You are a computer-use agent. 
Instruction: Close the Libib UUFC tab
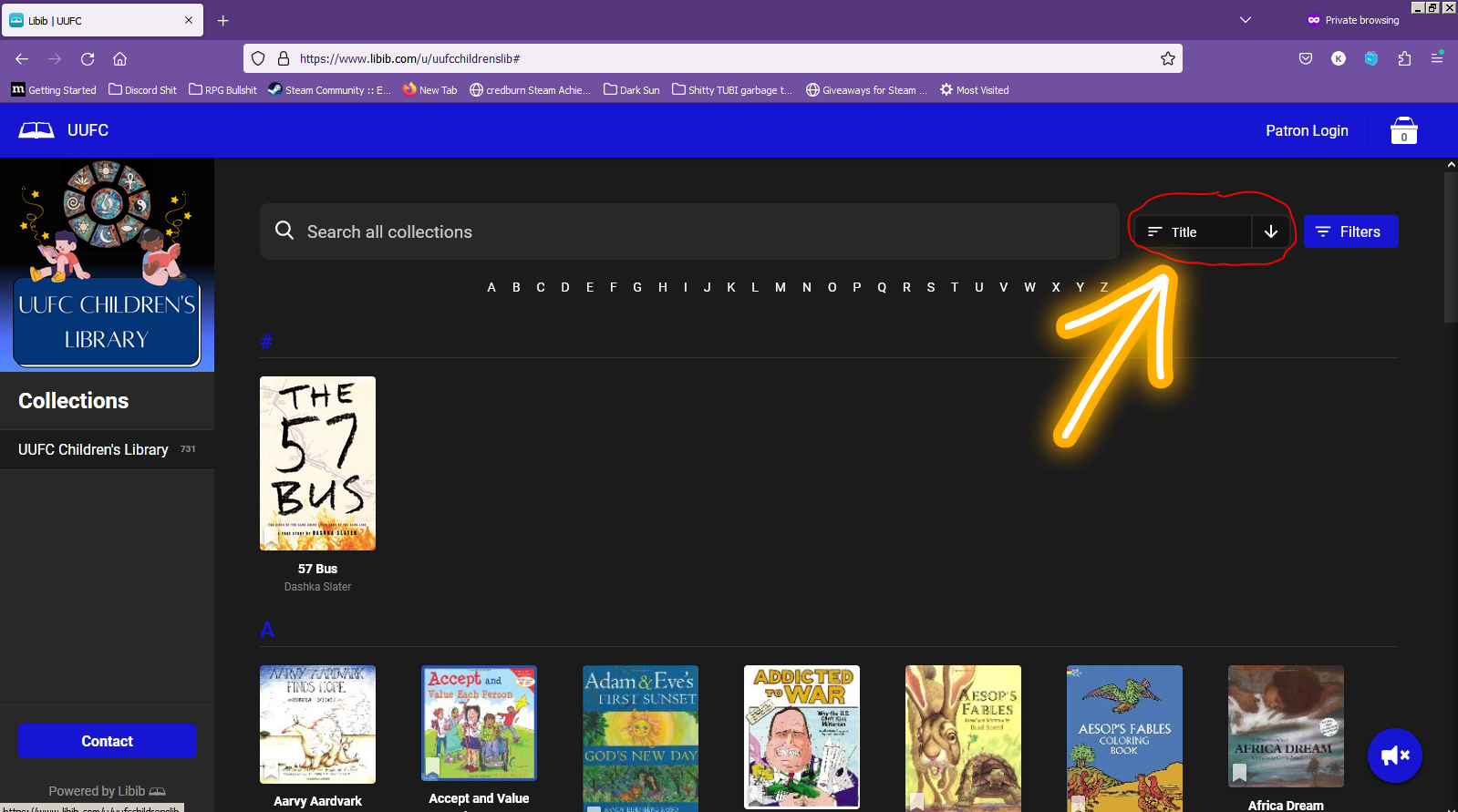coord(189,20)
